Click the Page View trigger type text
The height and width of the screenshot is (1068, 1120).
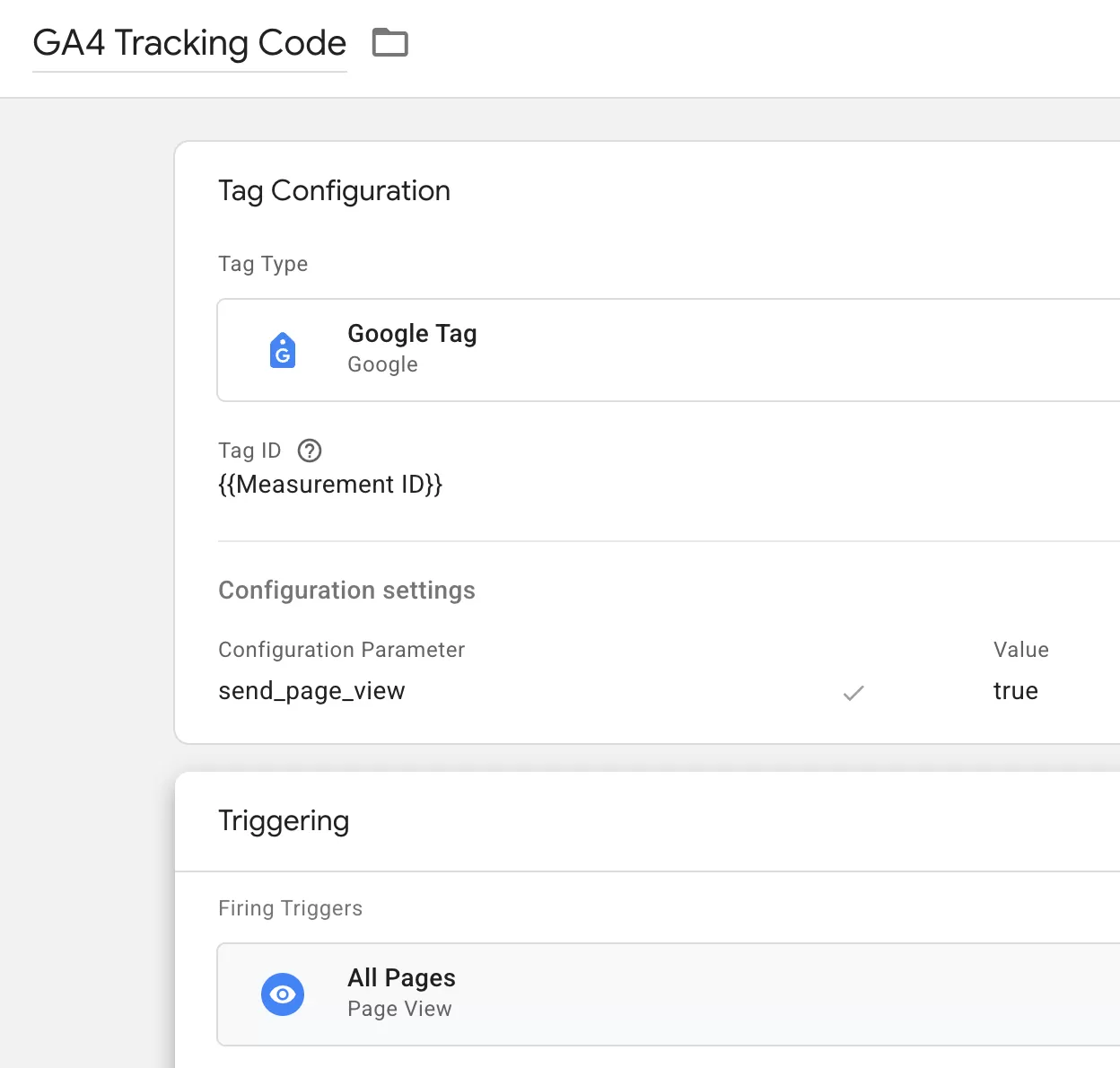click(x=399, y=1009)
